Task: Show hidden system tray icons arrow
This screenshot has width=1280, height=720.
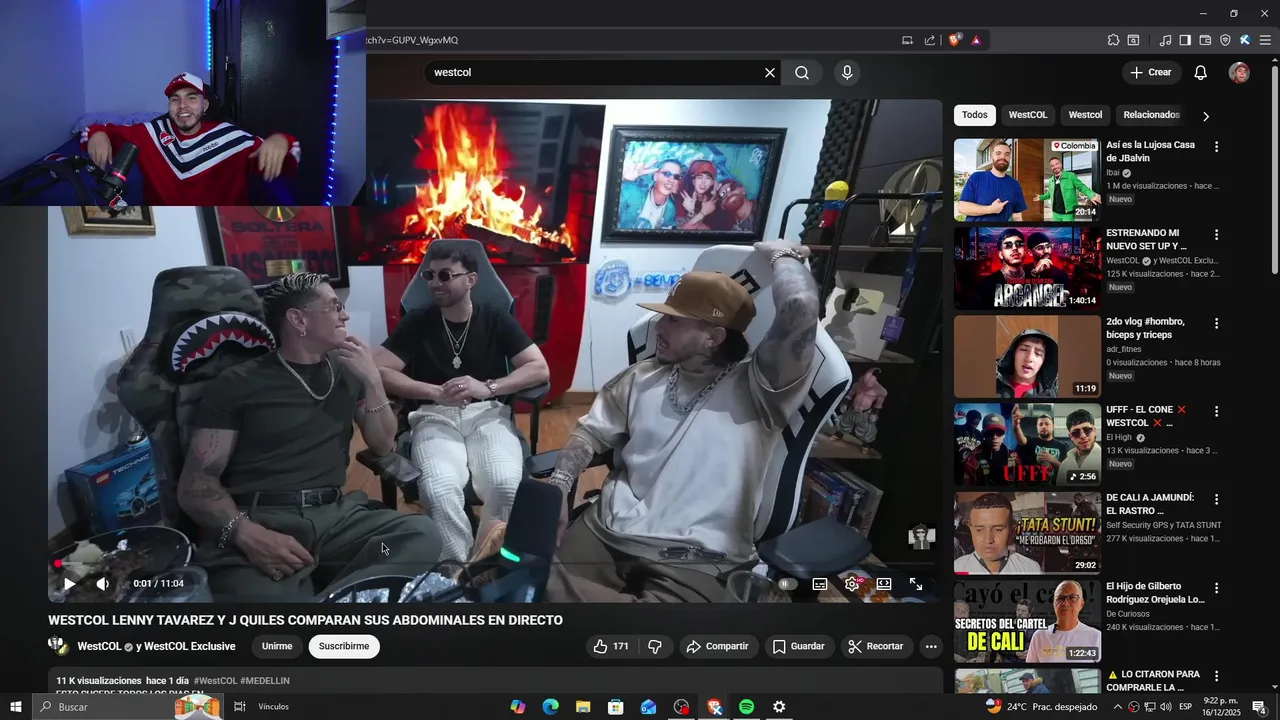Action: pos(1117,707)
